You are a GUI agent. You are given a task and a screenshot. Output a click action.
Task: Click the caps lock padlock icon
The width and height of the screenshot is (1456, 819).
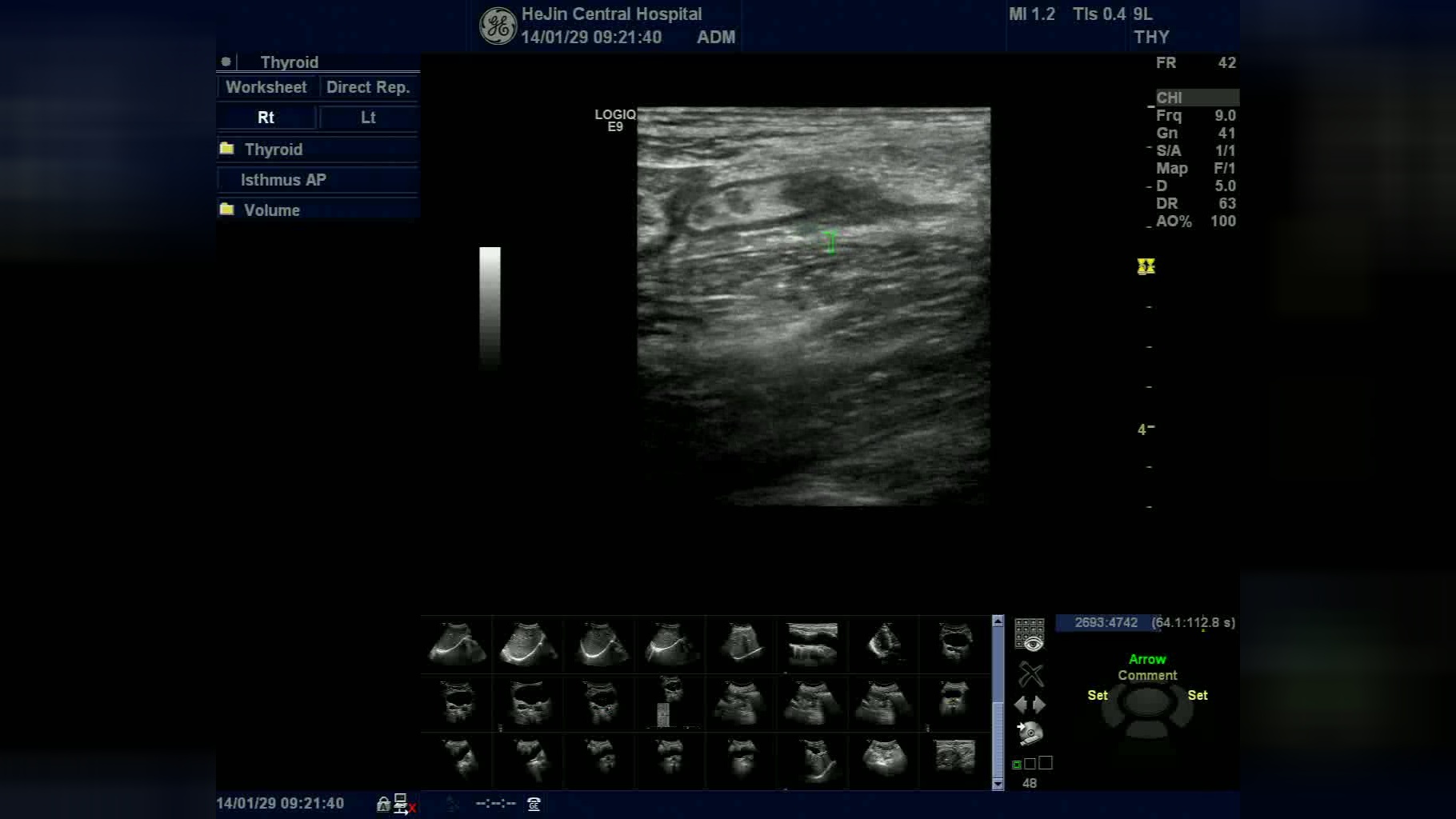[383, 804]
